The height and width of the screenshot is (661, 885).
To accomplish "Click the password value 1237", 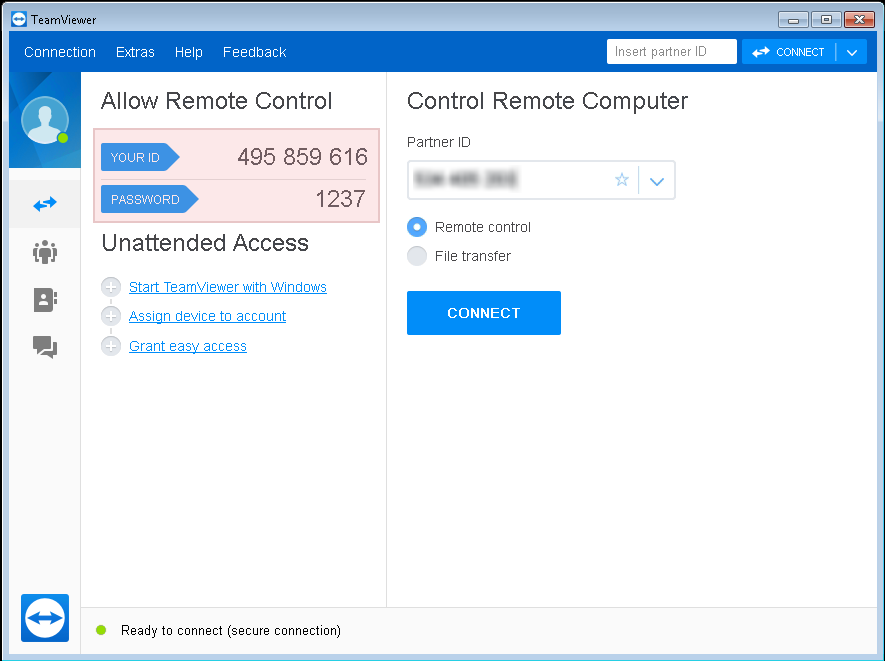I will coord(340,199).
